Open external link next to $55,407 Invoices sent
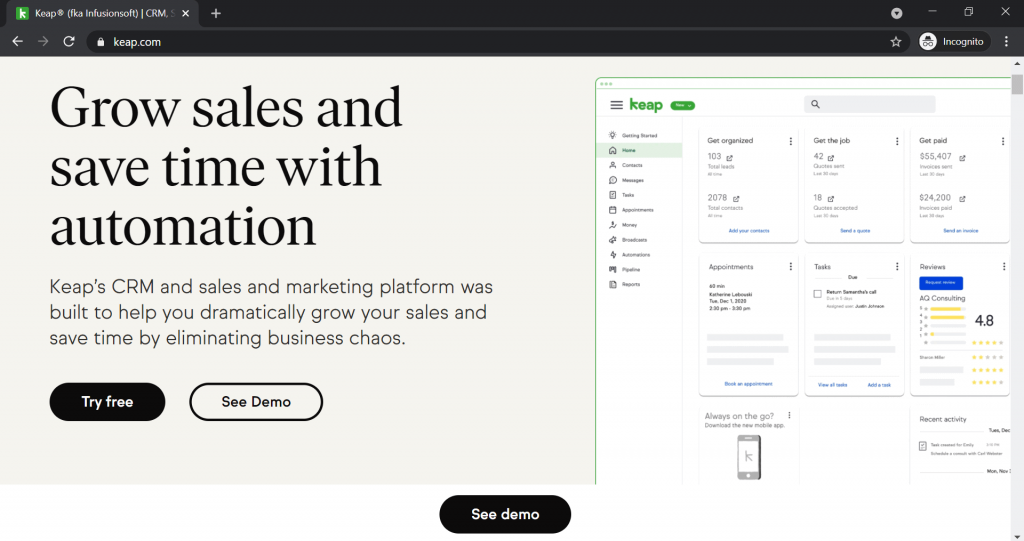 [x=962, y=157]
